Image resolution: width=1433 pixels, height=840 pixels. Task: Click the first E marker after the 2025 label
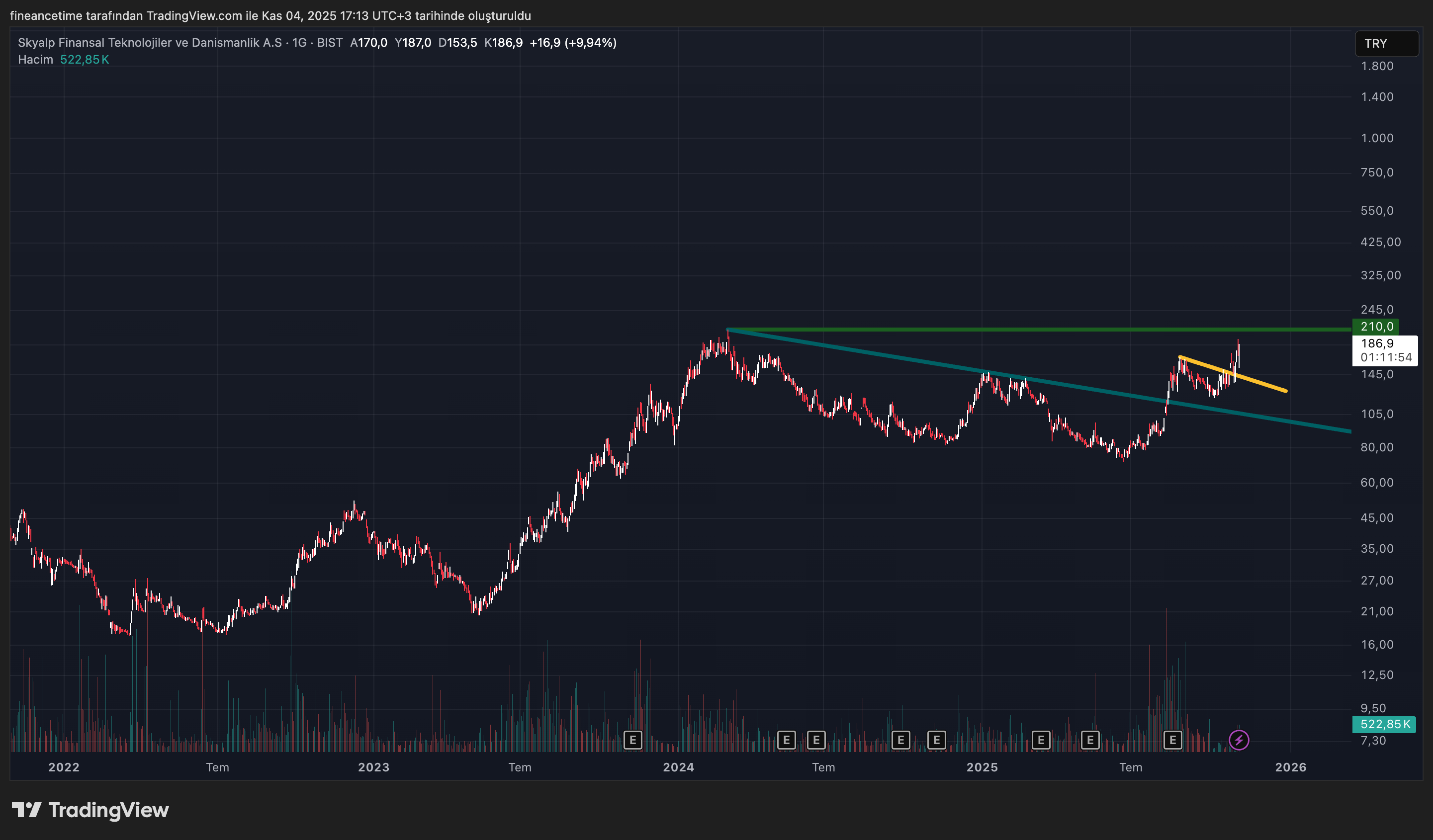tap(1041, 740)
